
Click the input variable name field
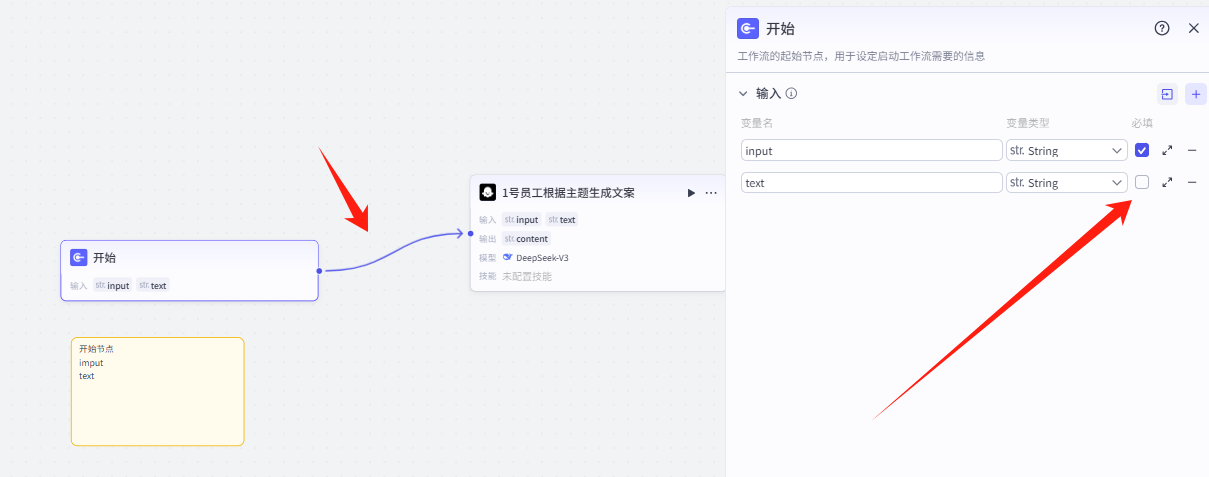[x=871, y=151]
